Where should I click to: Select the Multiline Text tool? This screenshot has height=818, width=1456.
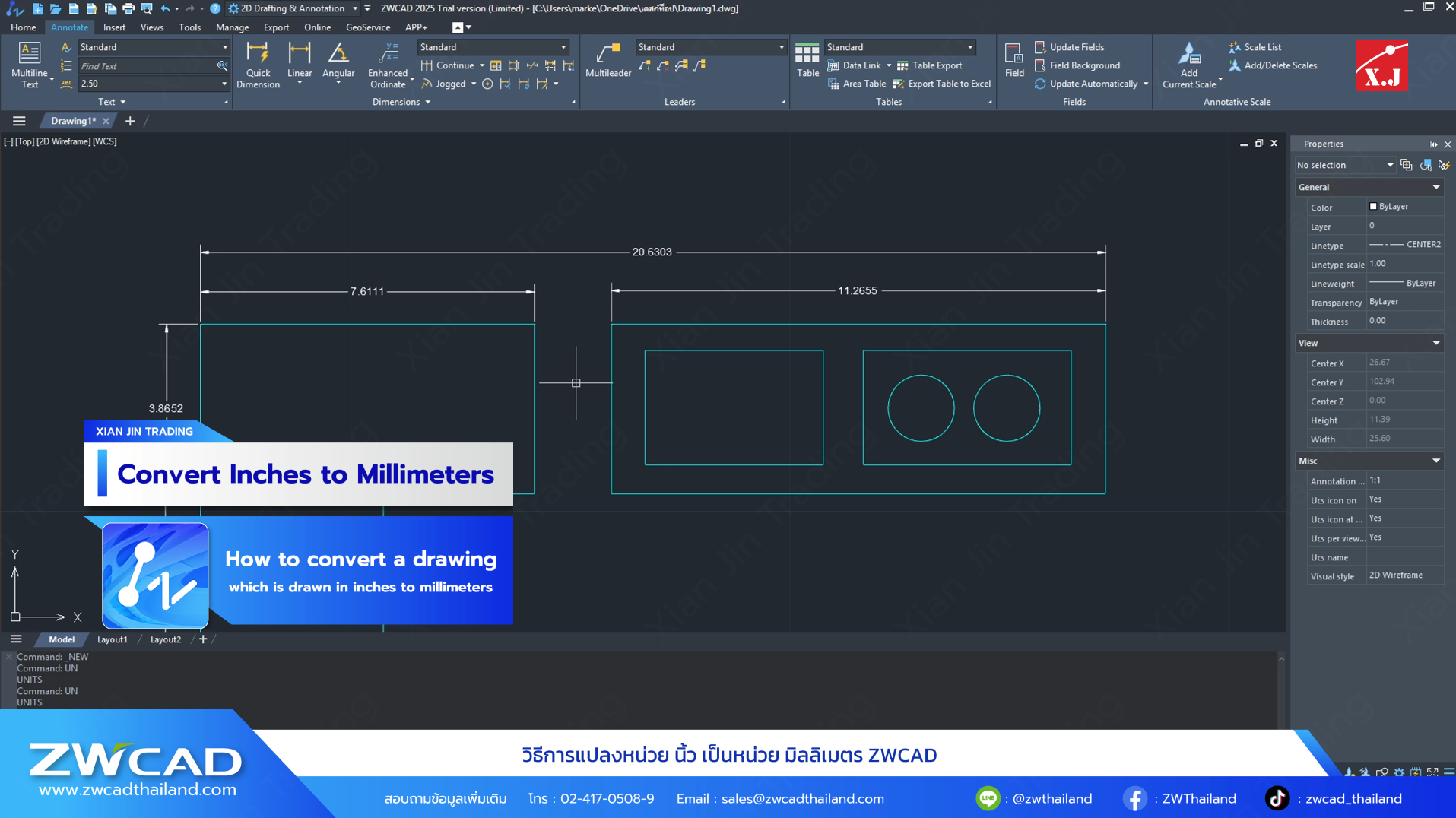tap(29, 65)
